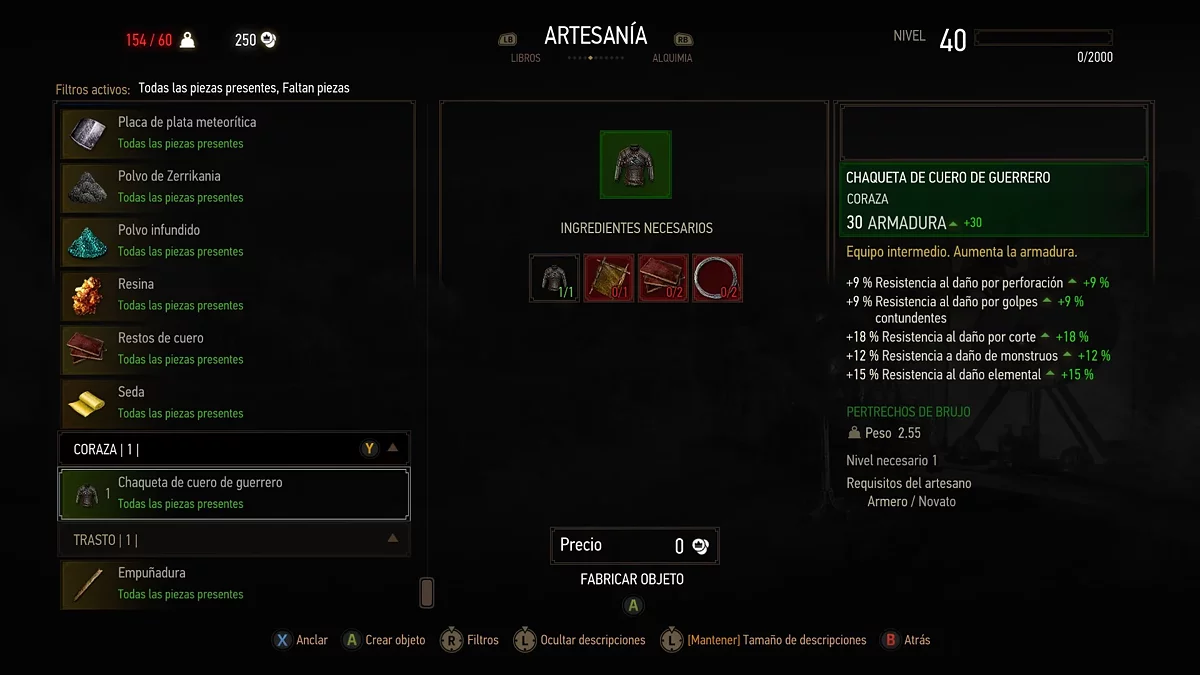Screen dimensions: 1200x675
Task: Click the Polvo infundido turquoise powder icon
Action: tap(86, 241)
